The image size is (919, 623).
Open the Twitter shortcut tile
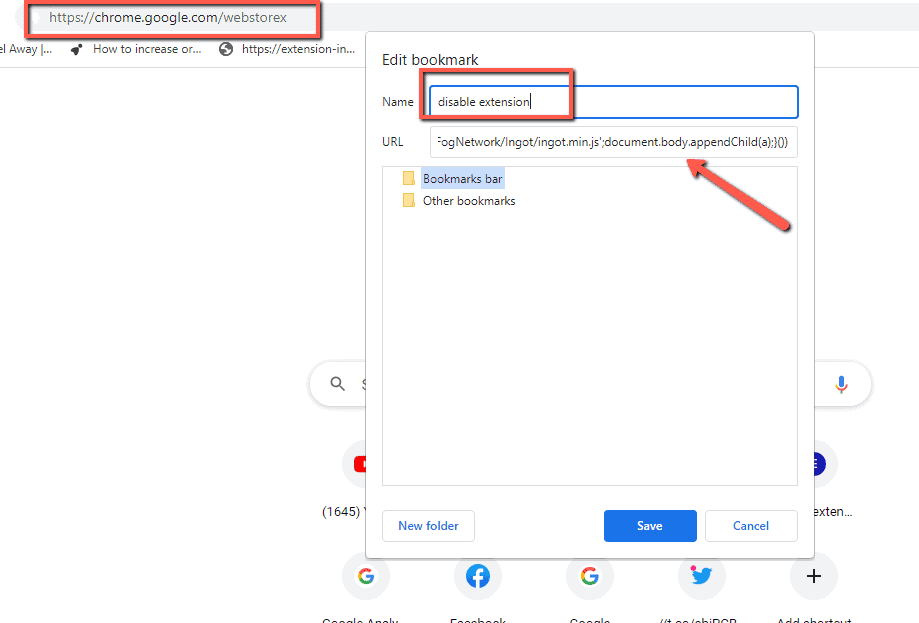tap(702, 576)
